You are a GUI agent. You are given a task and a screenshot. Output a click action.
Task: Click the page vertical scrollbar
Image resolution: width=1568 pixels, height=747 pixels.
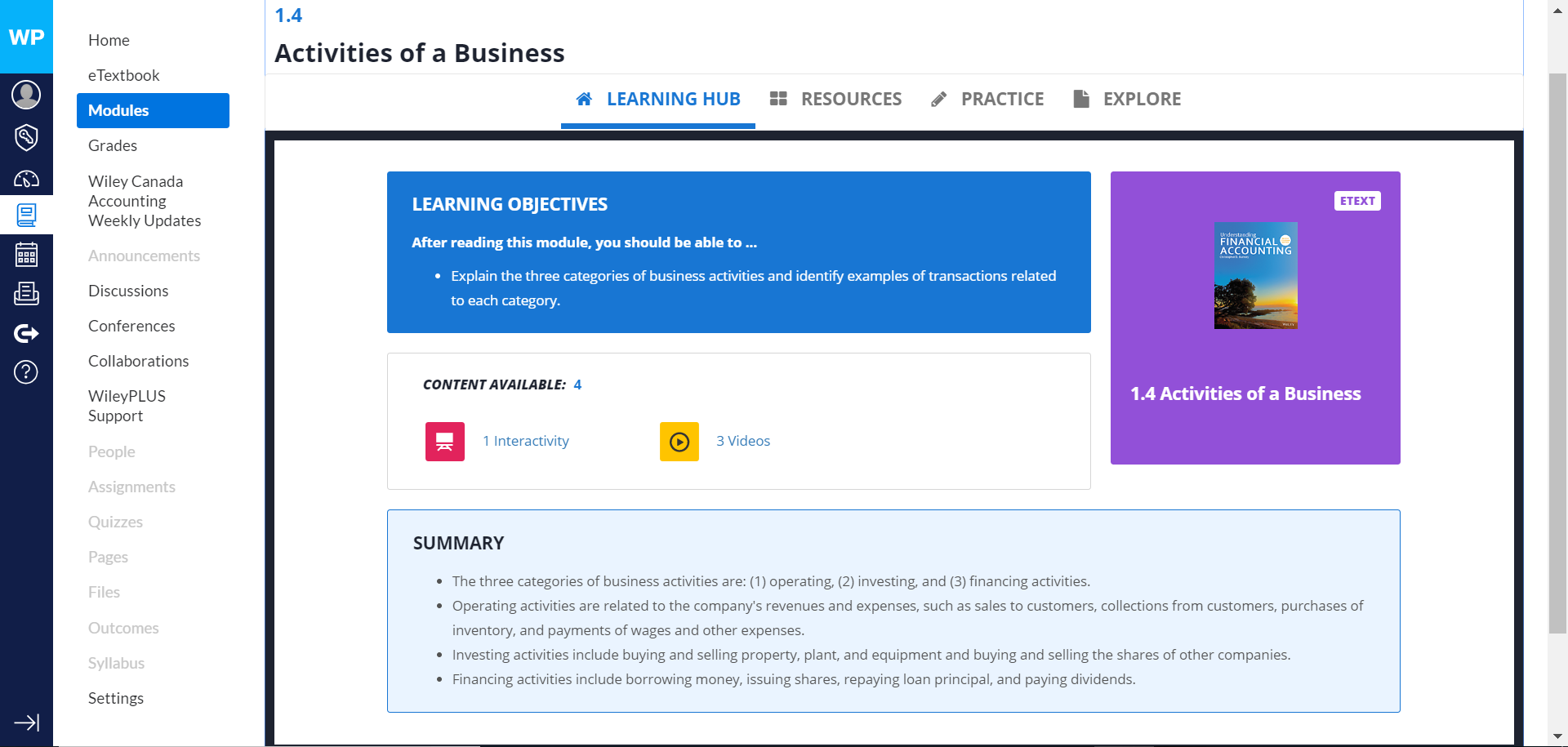1557,351
